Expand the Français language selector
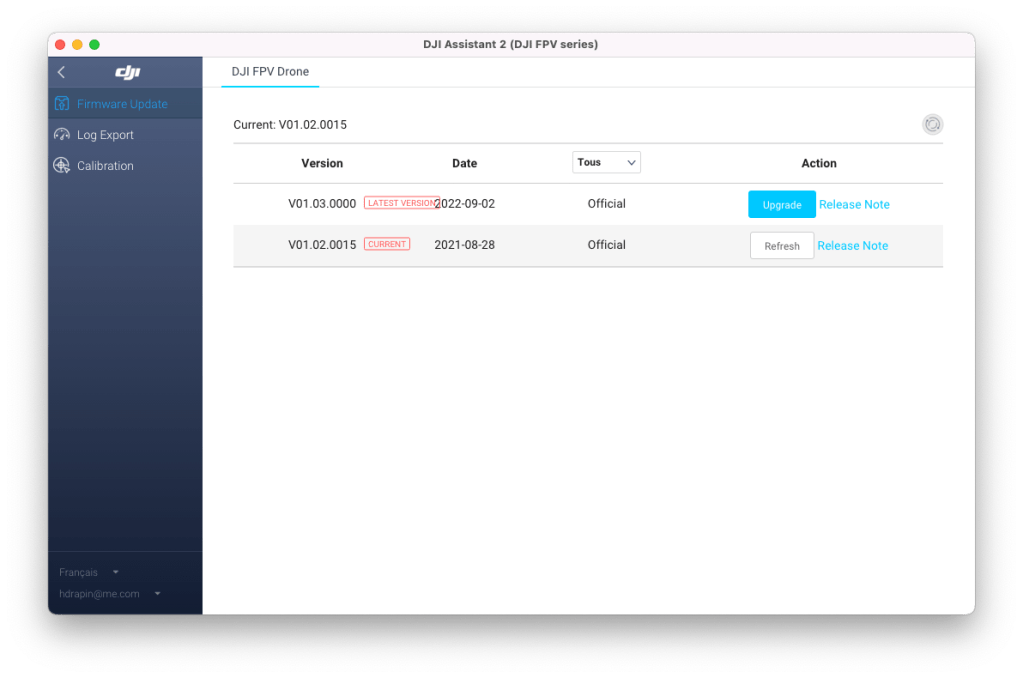The height and width of the screenshot is (678, 1023). point(88,572)
